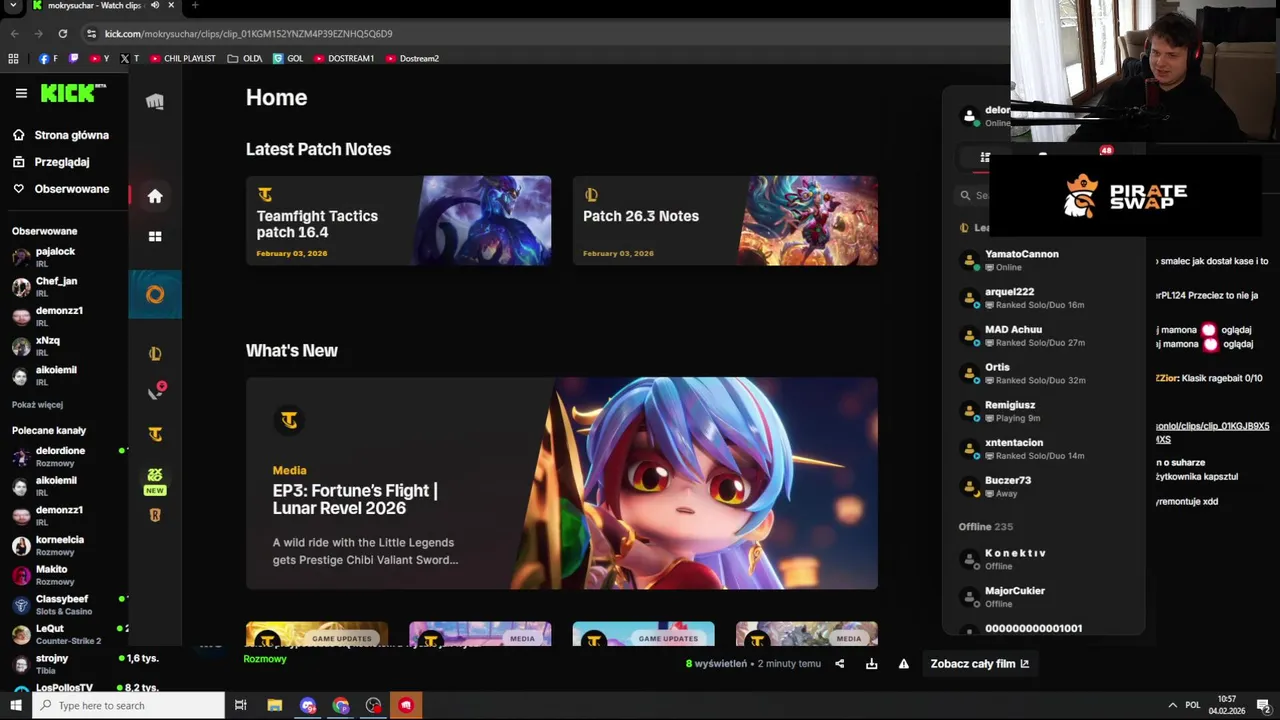Image resolution: width=1280 pixels, height=720 pixels.
Task: Open the Teamfight Tactics sidebar icon
Action: click(155, 434)
